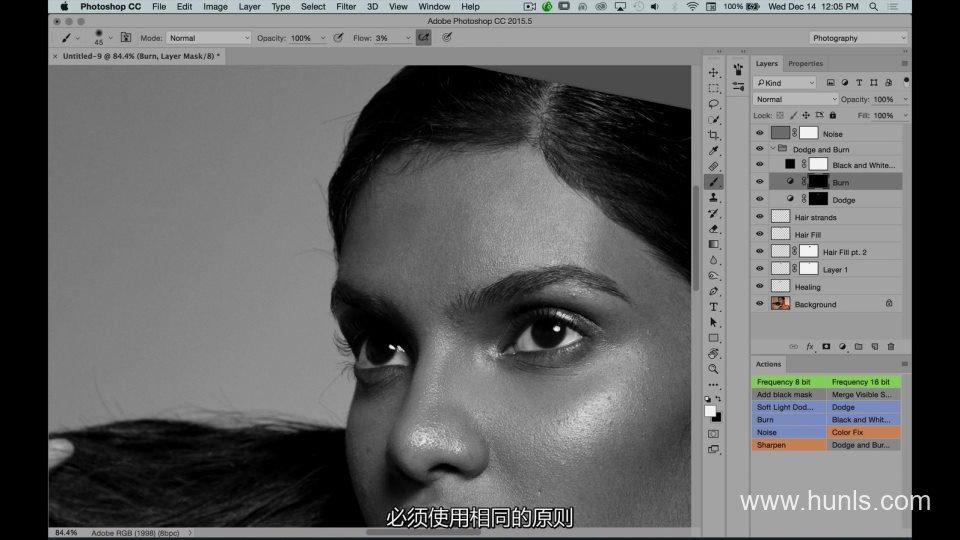Switch to the Properties tab
960x540 pixels.
pos(805,64)
